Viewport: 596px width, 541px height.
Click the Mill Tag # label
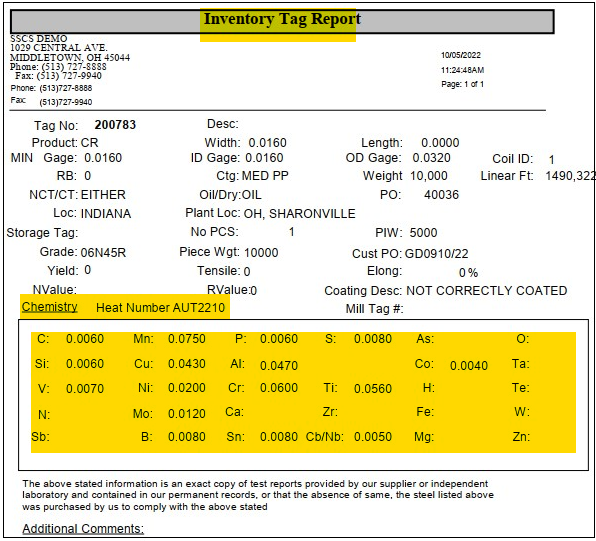374,309
